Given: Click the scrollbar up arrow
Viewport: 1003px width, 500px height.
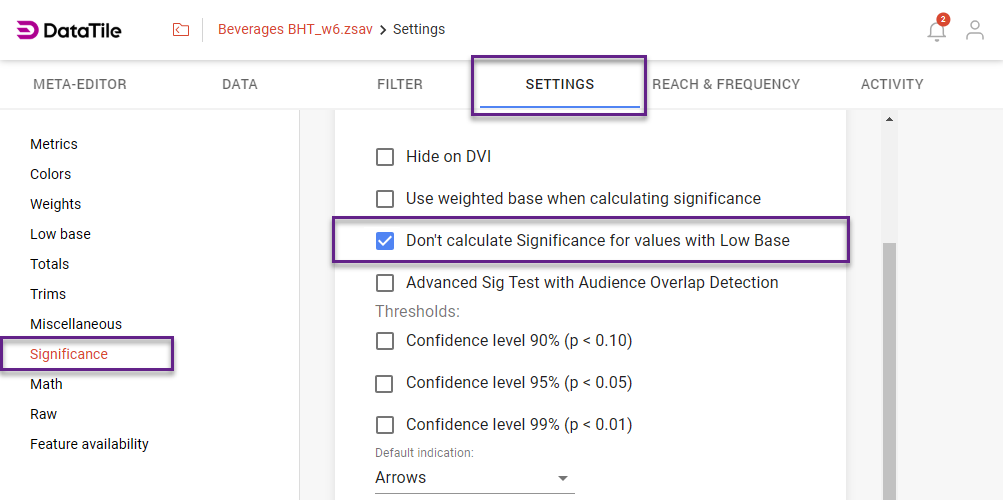Looking at the screenshot, I should pos(889,120).
